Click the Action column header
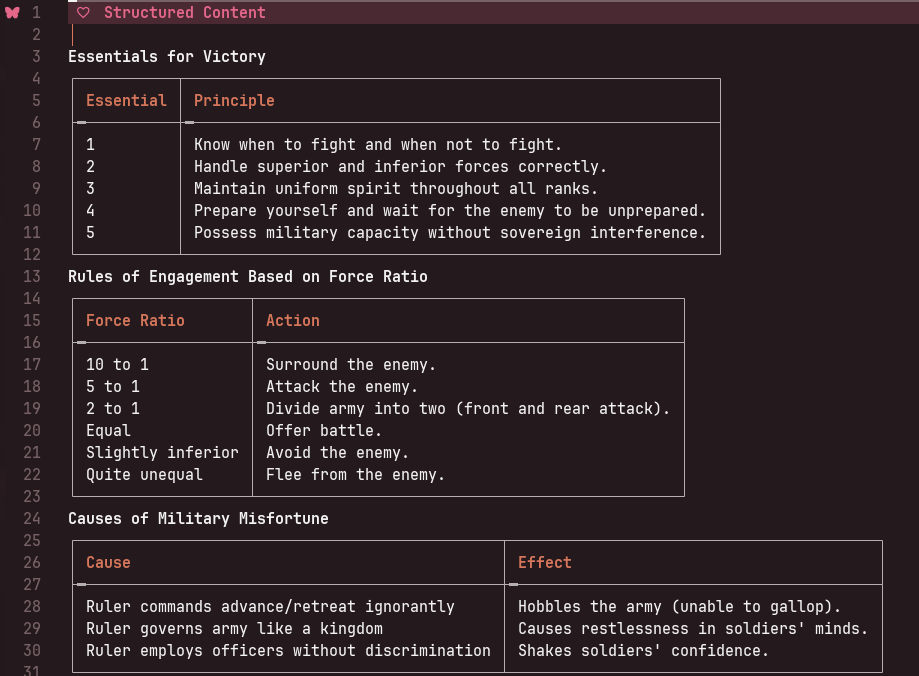 [x=292, y=321]
